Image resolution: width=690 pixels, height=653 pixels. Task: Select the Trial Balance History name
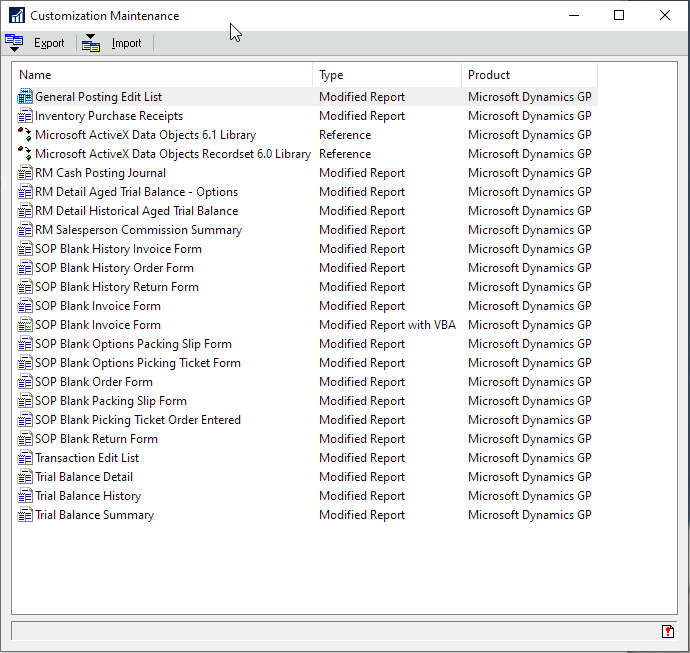(x=88, y=496)
